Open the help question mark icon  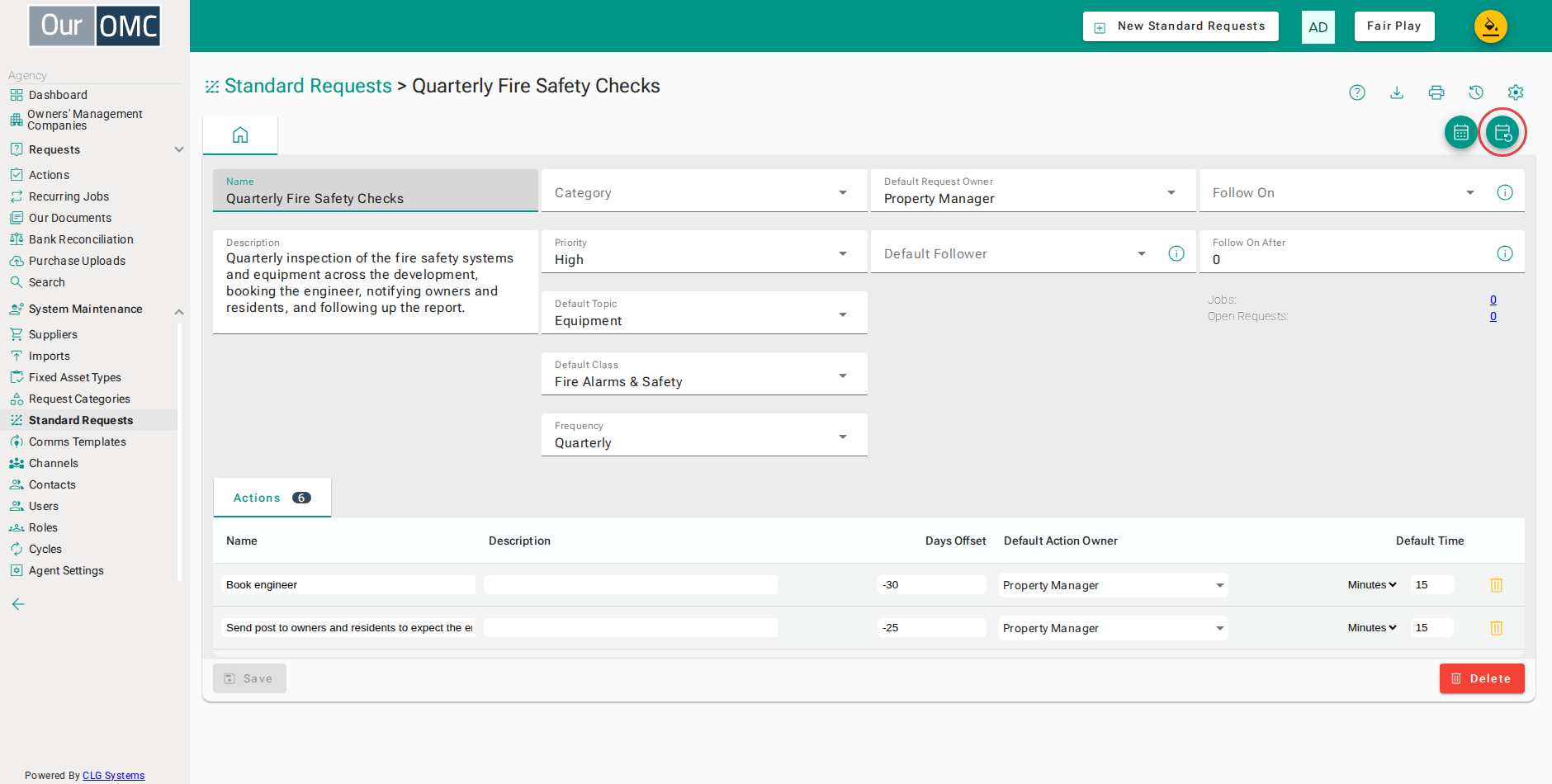[x=1357, y=92]
